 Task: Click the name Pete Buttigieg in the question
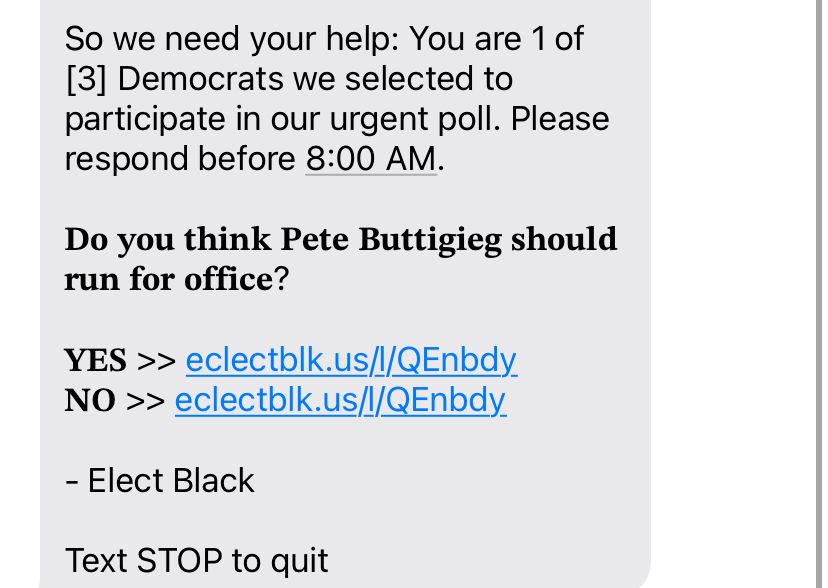pos(391,240)
